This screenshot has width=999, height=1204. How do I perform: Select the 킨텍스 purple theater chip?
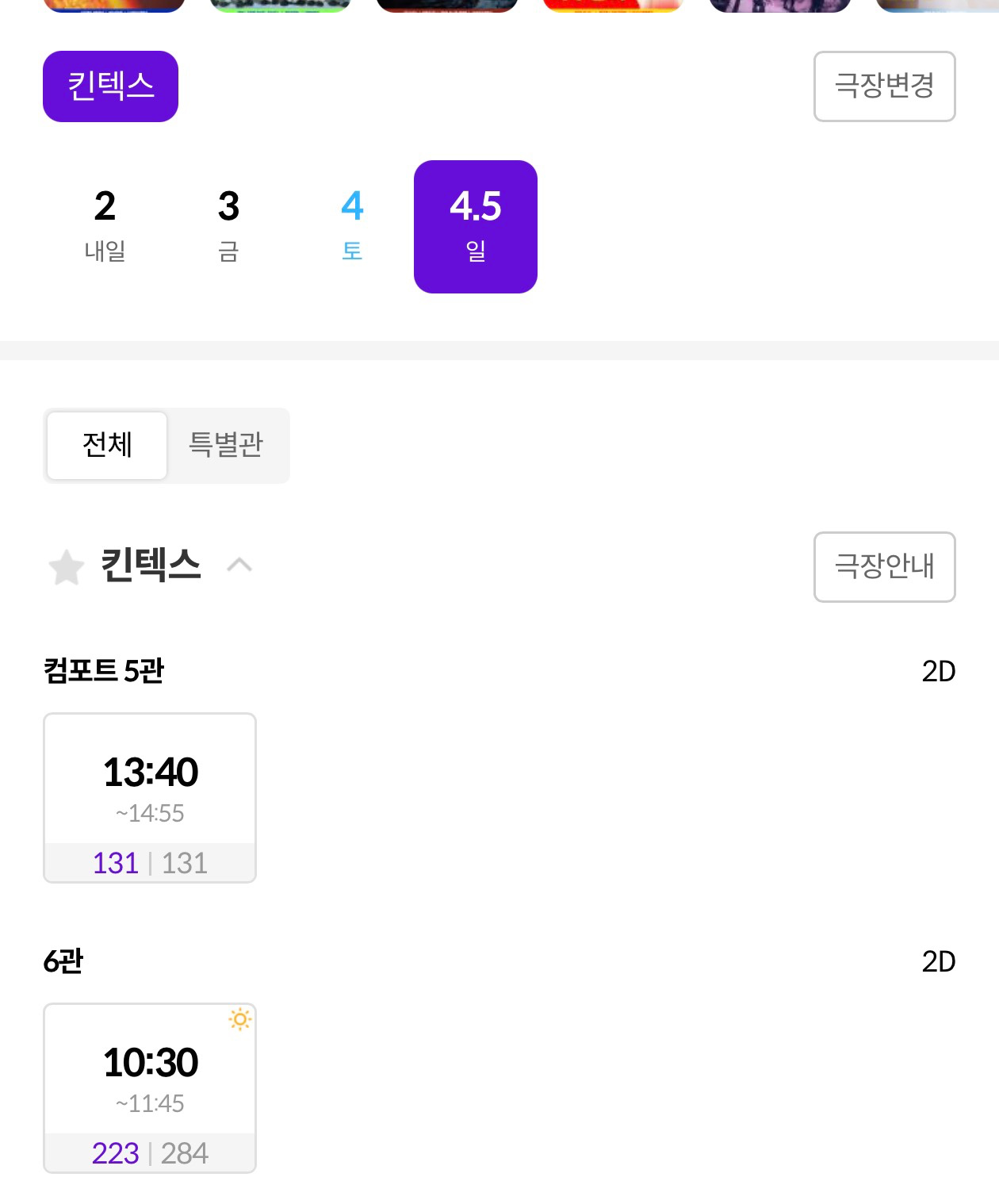[110, 86]
